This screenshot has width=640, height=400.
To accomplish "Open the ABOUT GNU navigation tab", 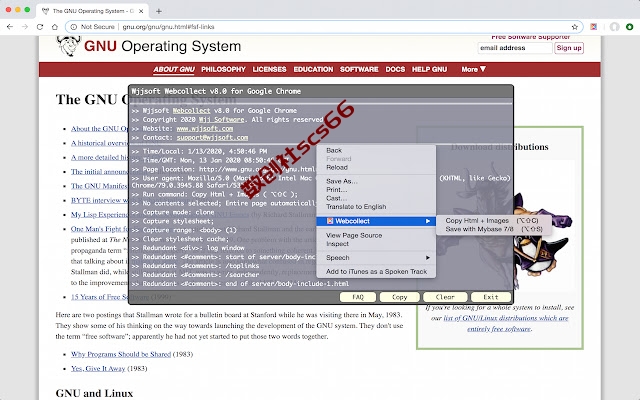I will [x=174, y=69].
